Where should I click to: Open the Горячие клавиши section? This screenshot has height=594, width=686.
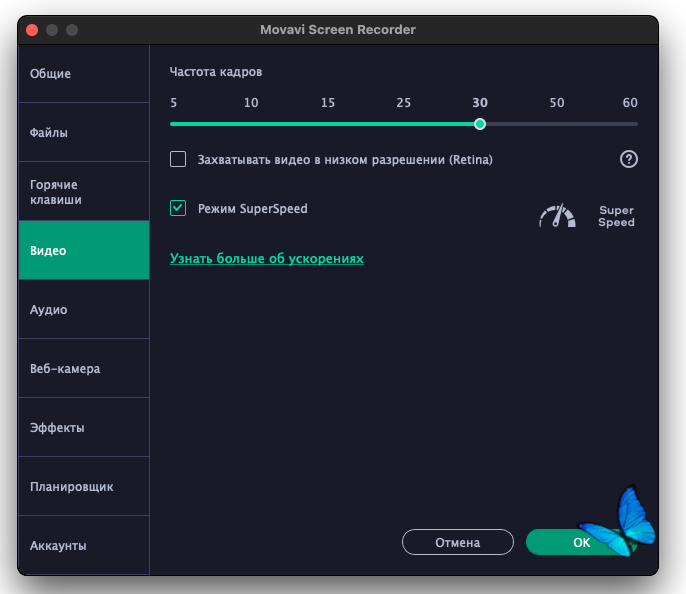point(84,192)
